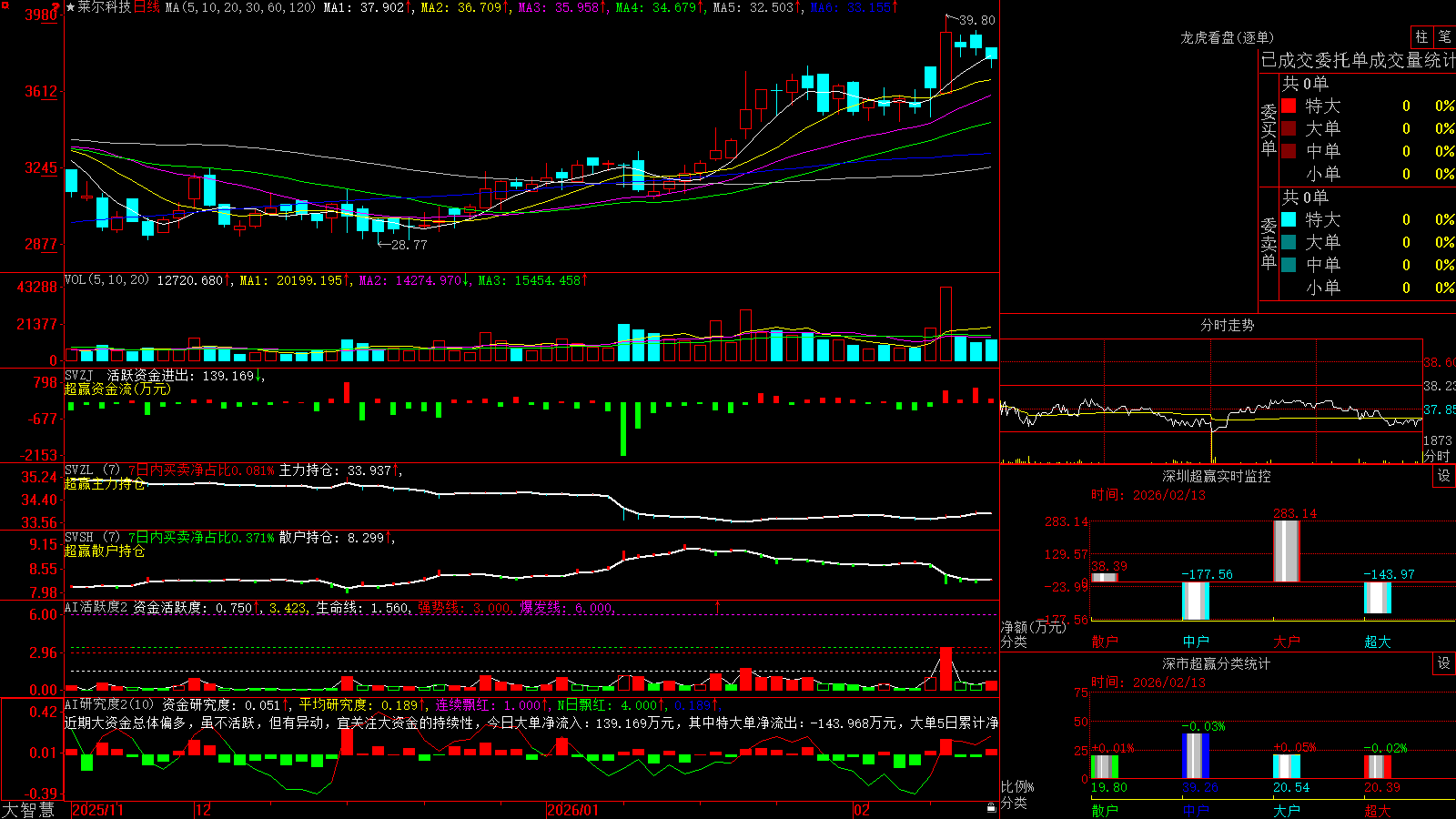Click the 38.39 散户 bar in 实时监控
This screenshot has width=1456, height=819.
point(1104,577)
